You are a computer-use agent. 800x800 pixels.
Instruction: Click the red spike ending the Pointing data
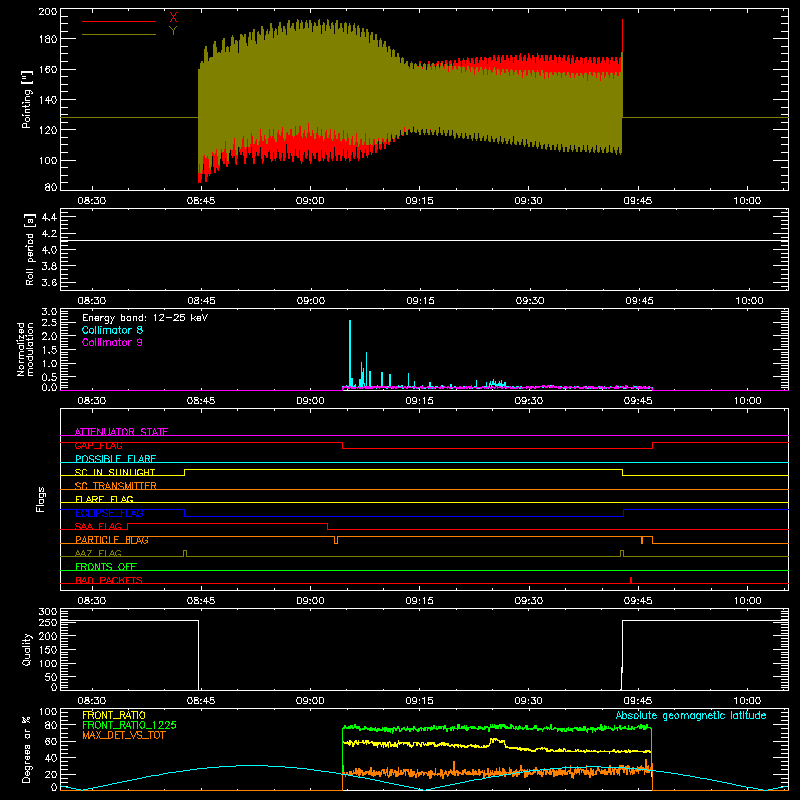(x=622, y=36)
